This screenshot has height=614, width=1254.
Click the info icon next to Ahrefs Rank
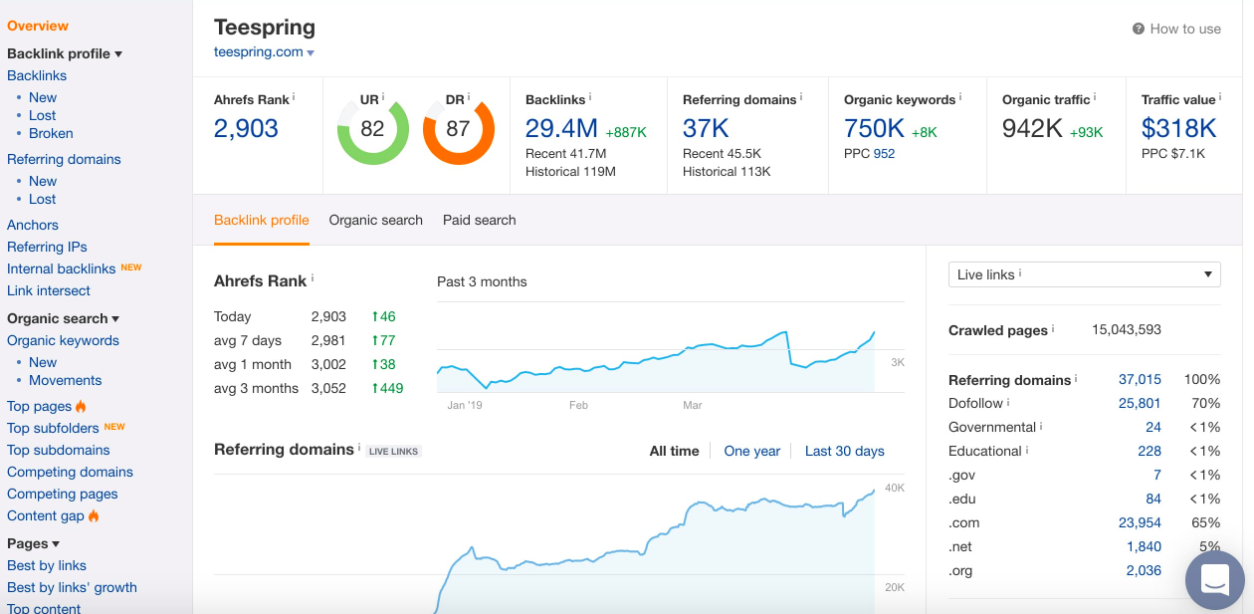(292, 97)
